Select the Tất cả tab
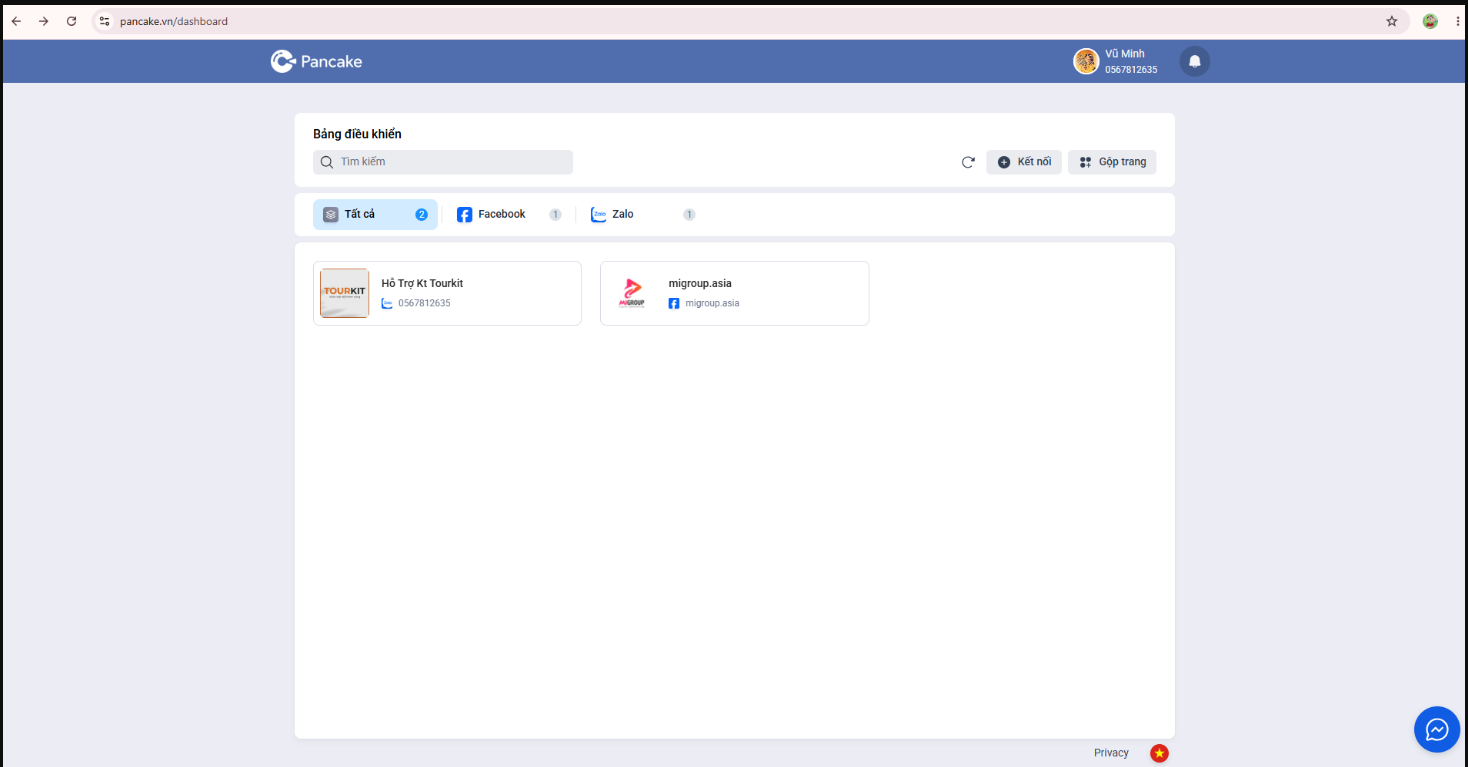Image resolution: width=1468 pixels, height=767 pixels. tap(375, 214)
